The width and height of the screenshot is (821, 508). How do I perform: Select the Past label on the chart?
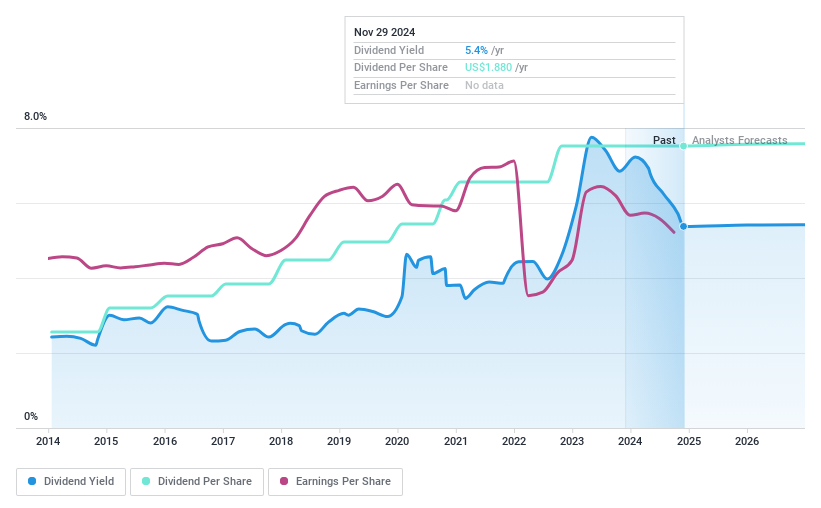(664, 140)
